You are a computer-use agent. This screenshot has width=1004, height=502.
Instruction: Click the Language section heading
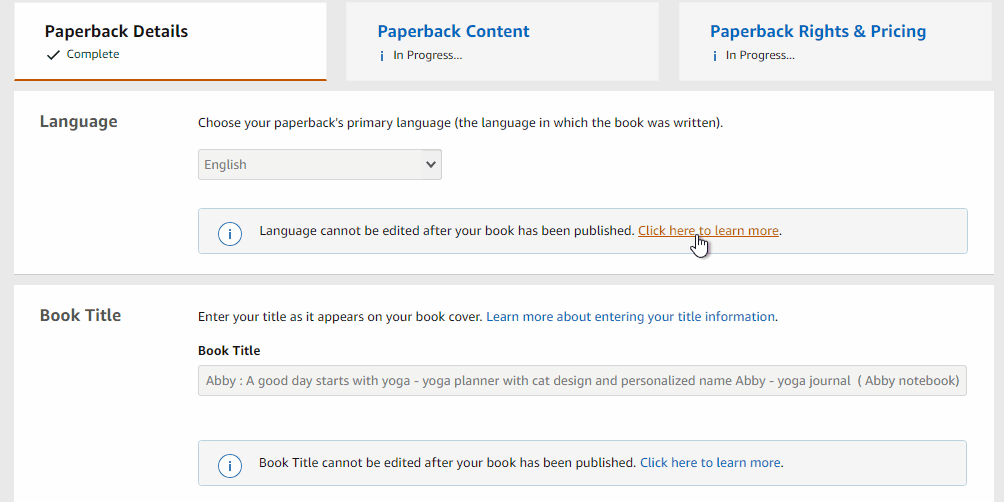79,122
